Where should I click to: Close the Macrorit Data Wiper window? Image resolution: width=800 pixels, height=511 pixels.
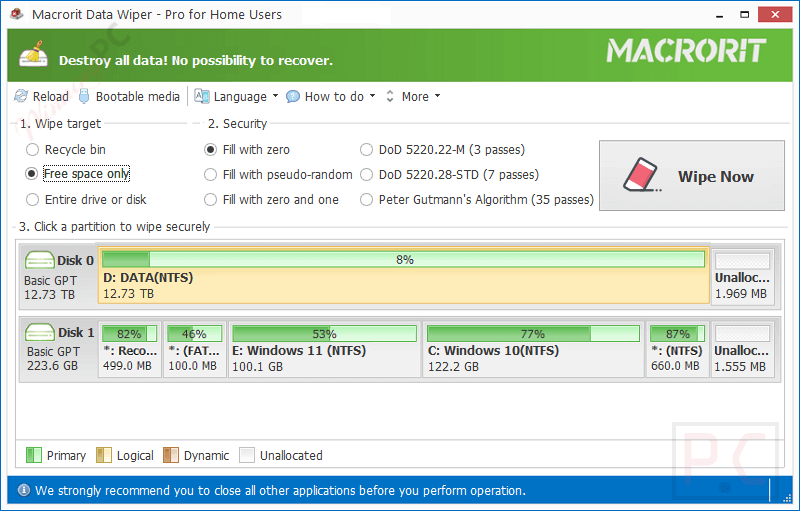pyautogui.click(x=775, y=14)
